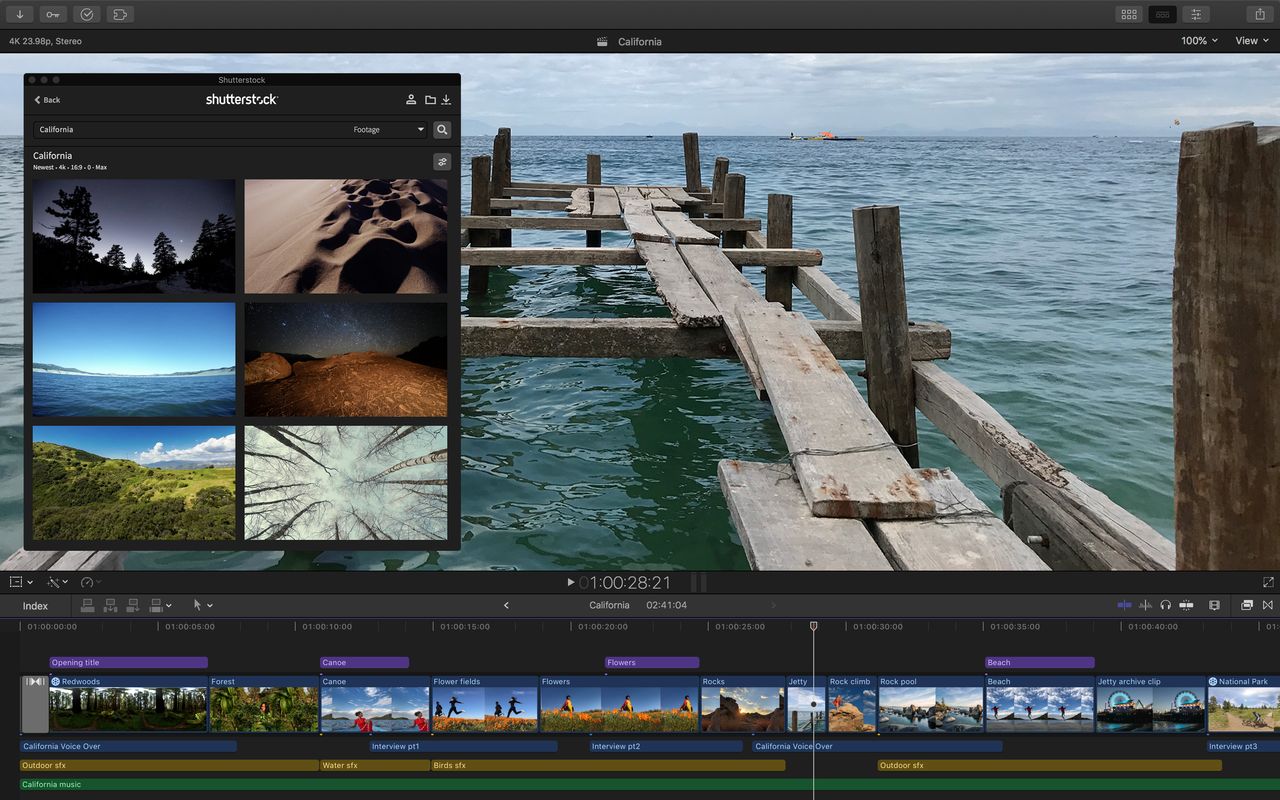Click the downloads icon in the Shutterstock window
The image size is (1280, 800).
point(446,99)
